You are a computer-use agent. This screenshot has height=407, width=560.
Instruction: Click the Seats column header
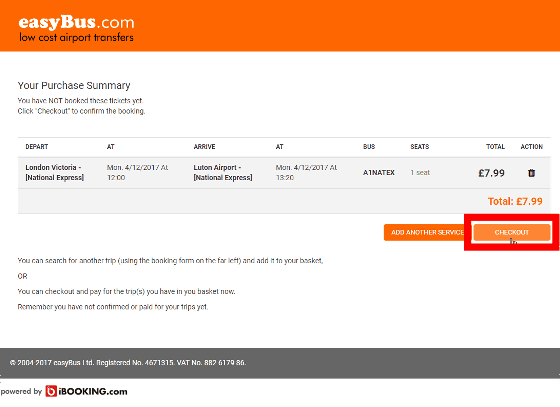point(420,147)
